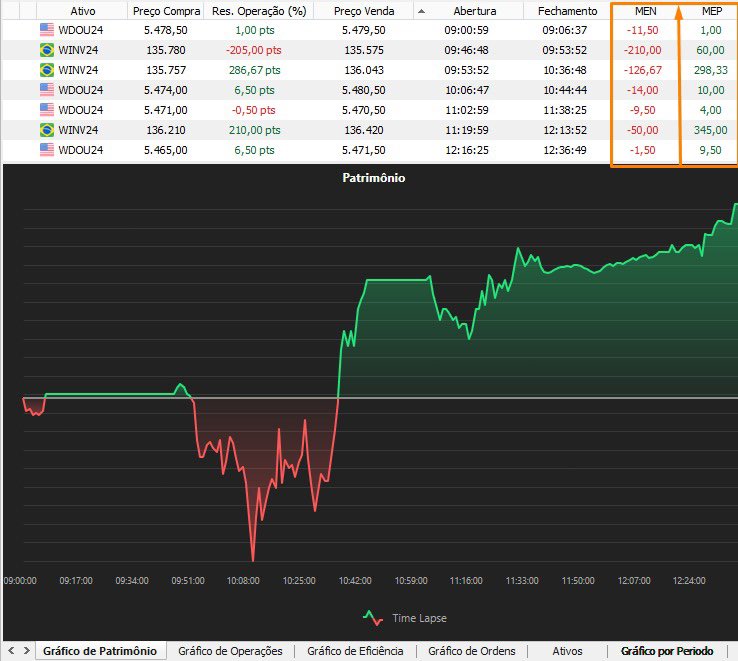This screenshot has height=661, width=738.
Task: Click the 12:07:00 time axis label
Action: tap(634, 580)
